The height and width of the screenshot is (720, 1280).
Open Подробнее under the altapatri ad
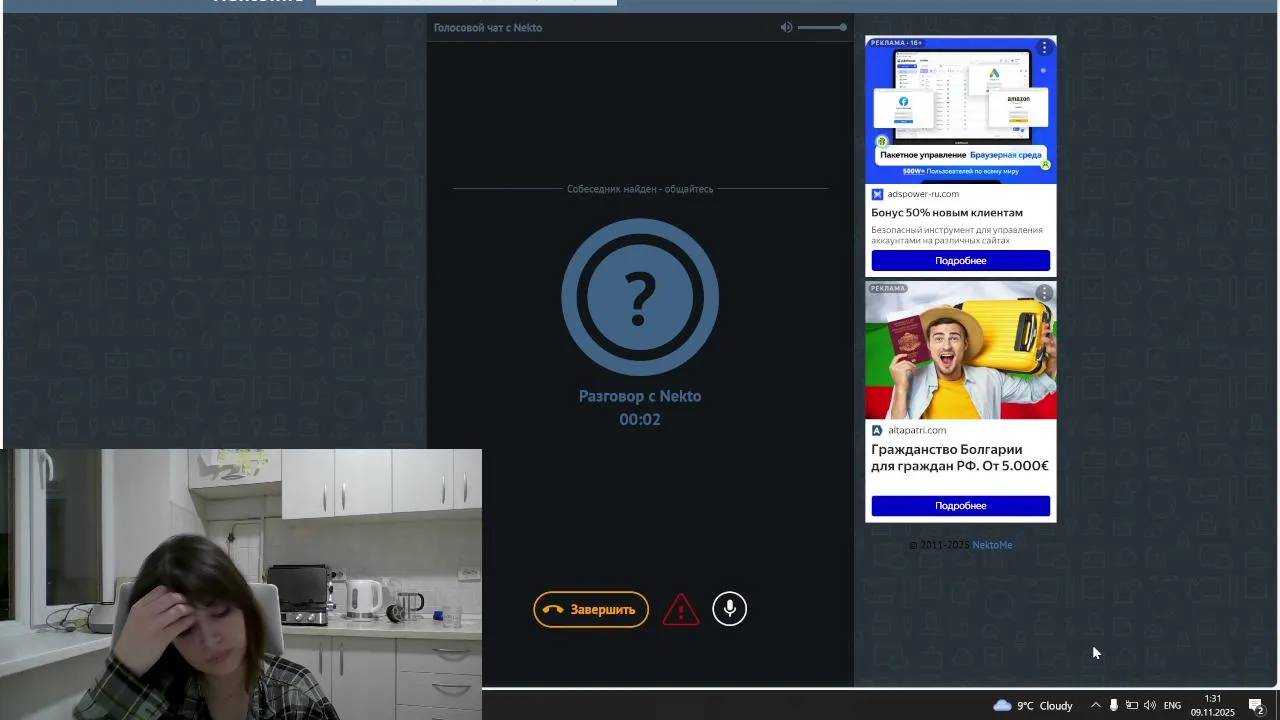(961, 506)
